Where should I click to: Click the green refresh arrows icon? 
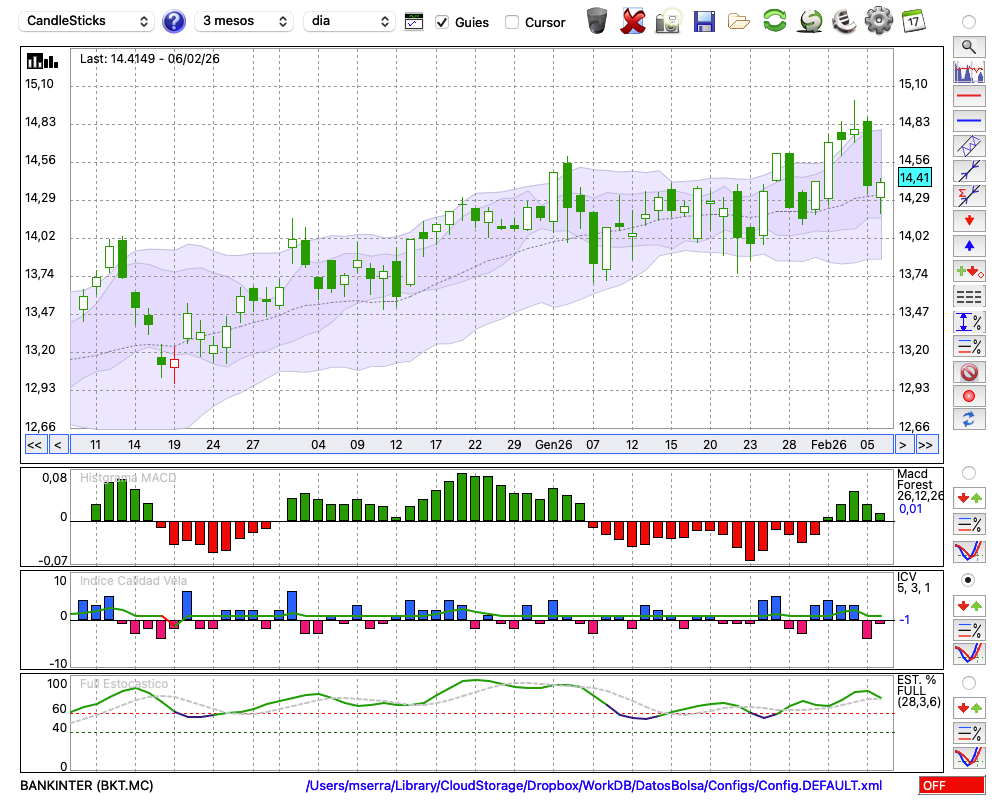[775, 21]
